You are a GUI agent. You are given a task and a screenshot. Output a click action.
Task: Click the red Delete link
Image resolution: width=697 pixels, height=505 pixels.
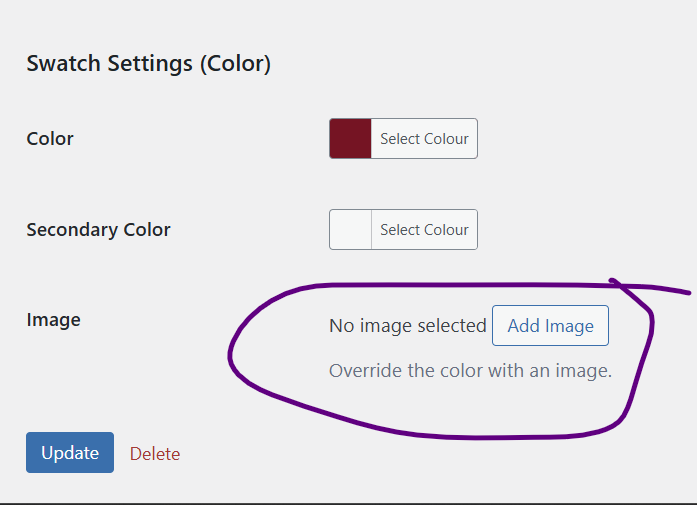(155, 454)
